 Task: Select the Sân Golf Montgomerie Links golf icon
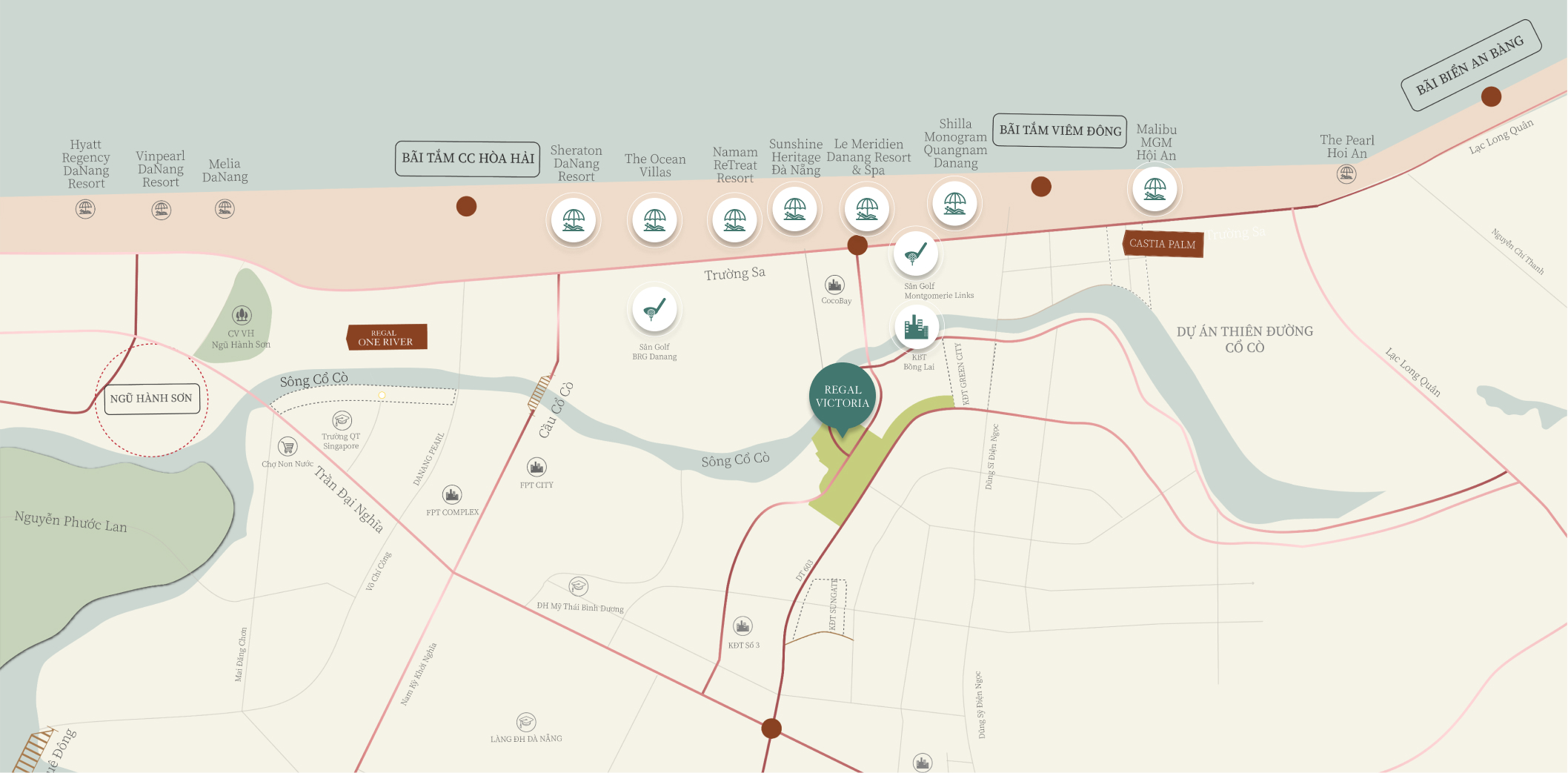(x=916, y=253)
